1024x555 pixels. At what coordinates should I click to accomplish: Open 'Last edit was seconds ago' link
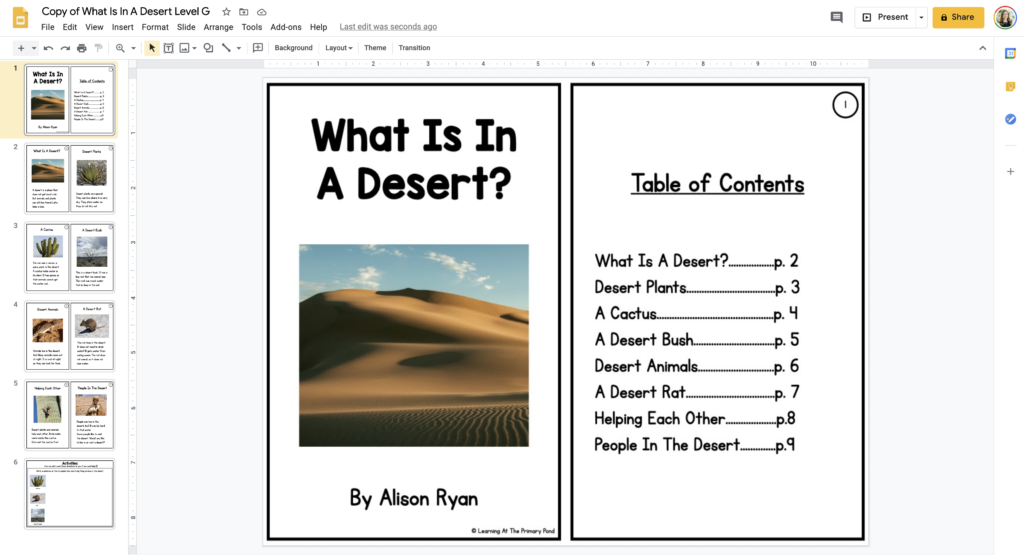388,27
